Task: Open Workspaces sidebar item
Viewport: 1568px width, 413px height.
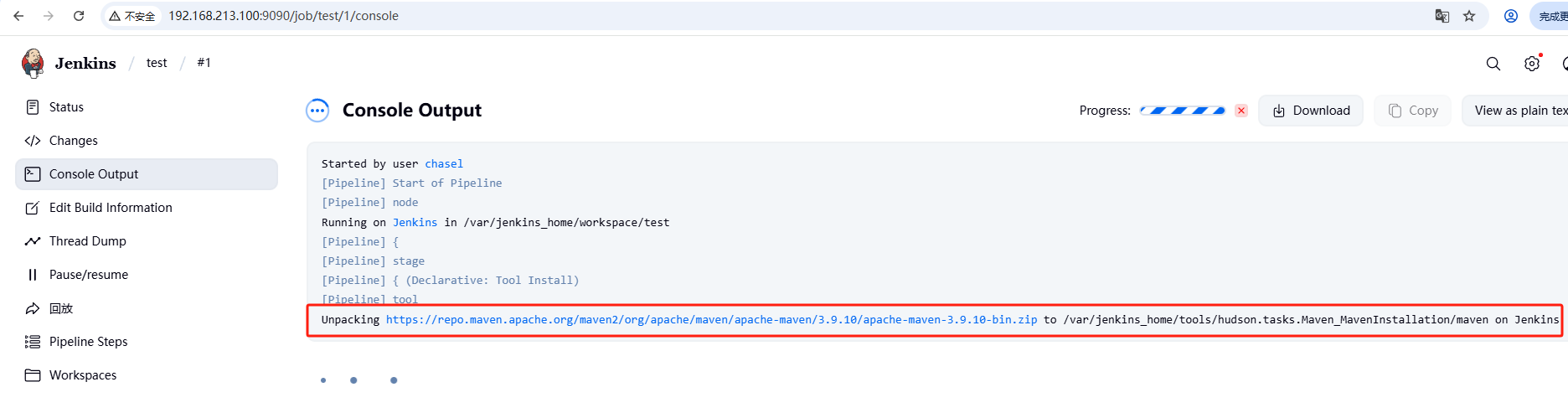Action: [147, 375]
